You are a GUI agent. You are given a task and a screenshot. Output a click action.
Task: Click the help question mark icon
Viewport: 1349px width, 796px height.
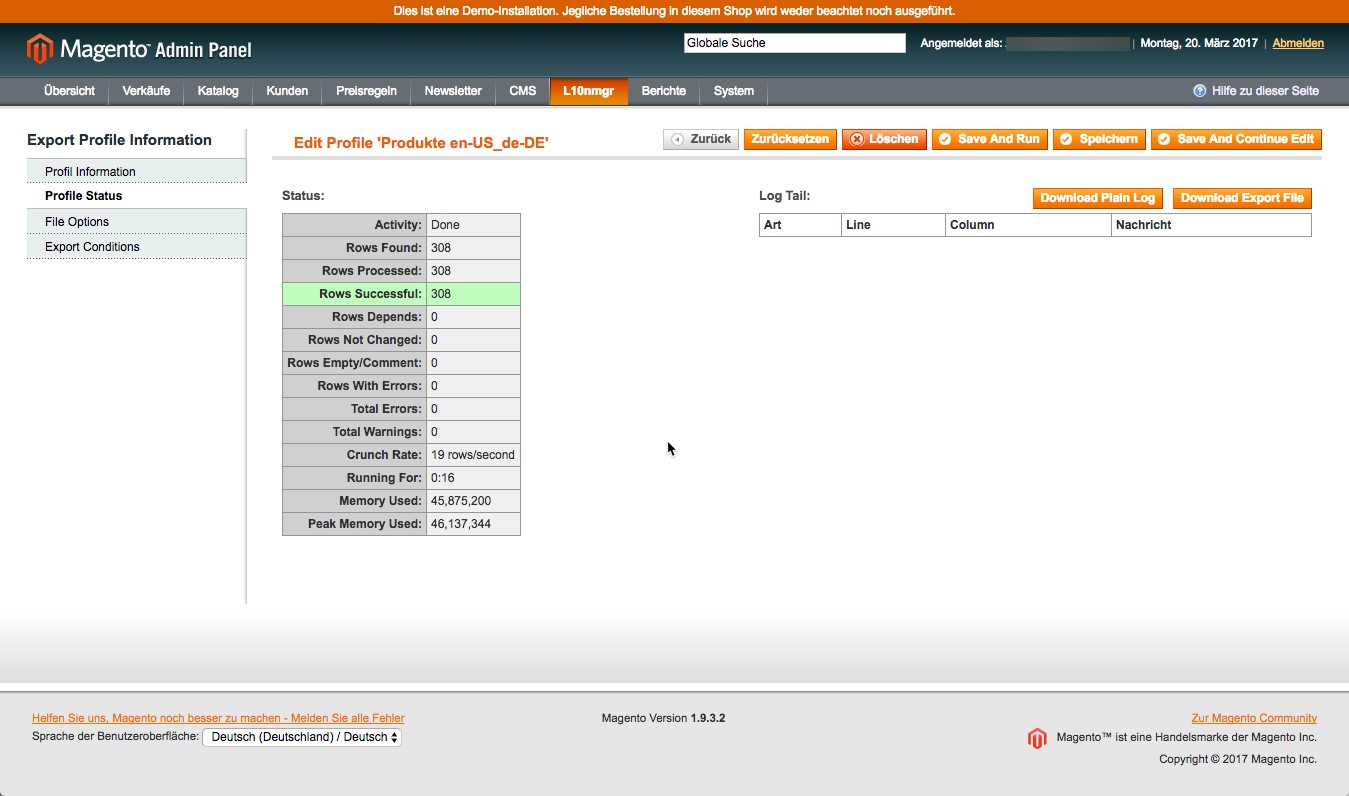point(1199,91)
